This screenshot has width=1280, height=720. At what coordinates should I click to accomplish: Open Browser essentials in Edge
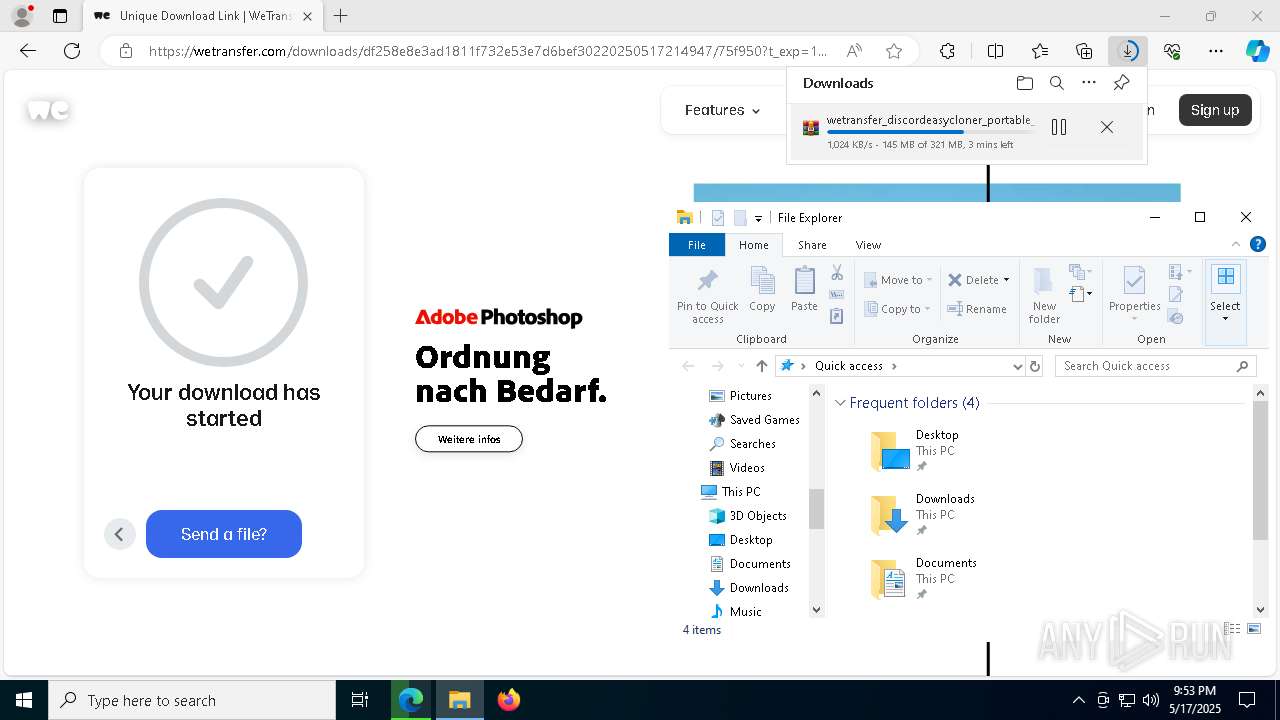pos(1172,51)
